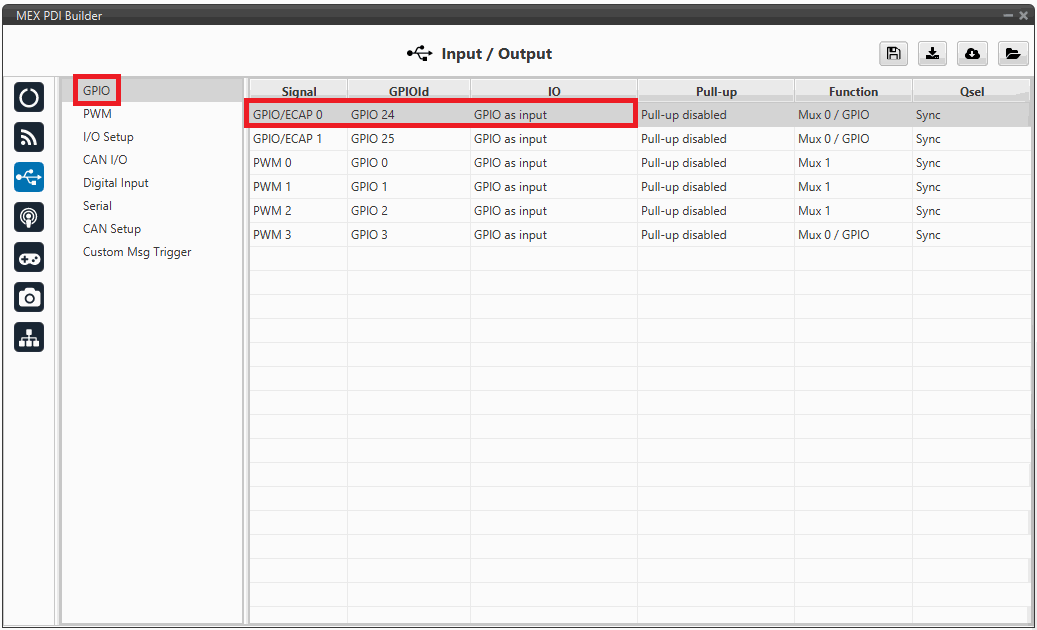The width and height of the screenshot is (1037, 630).
Task: Select the PWM 2 signal row cell
Action: coord(296,211)
